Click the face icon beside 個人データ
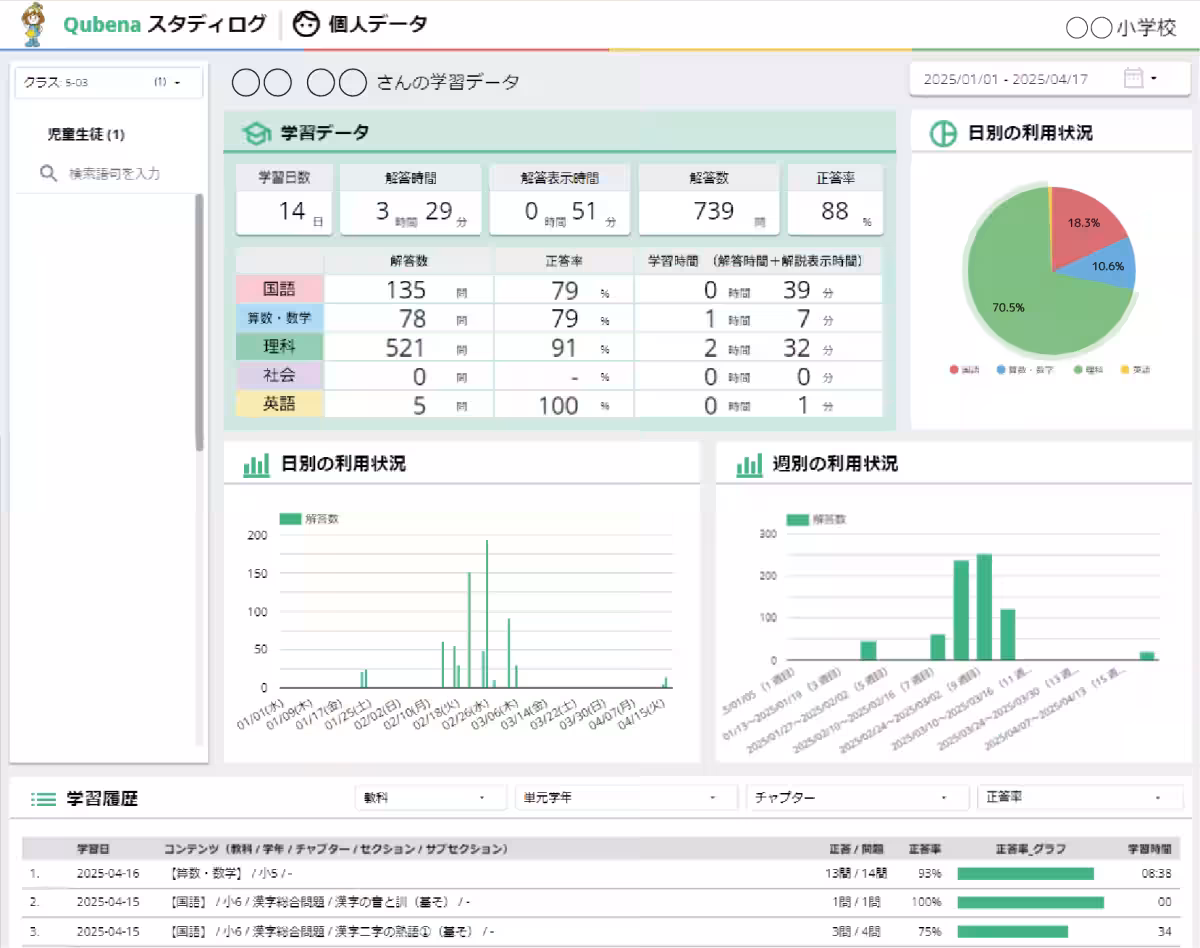 [x=307, y=25]
